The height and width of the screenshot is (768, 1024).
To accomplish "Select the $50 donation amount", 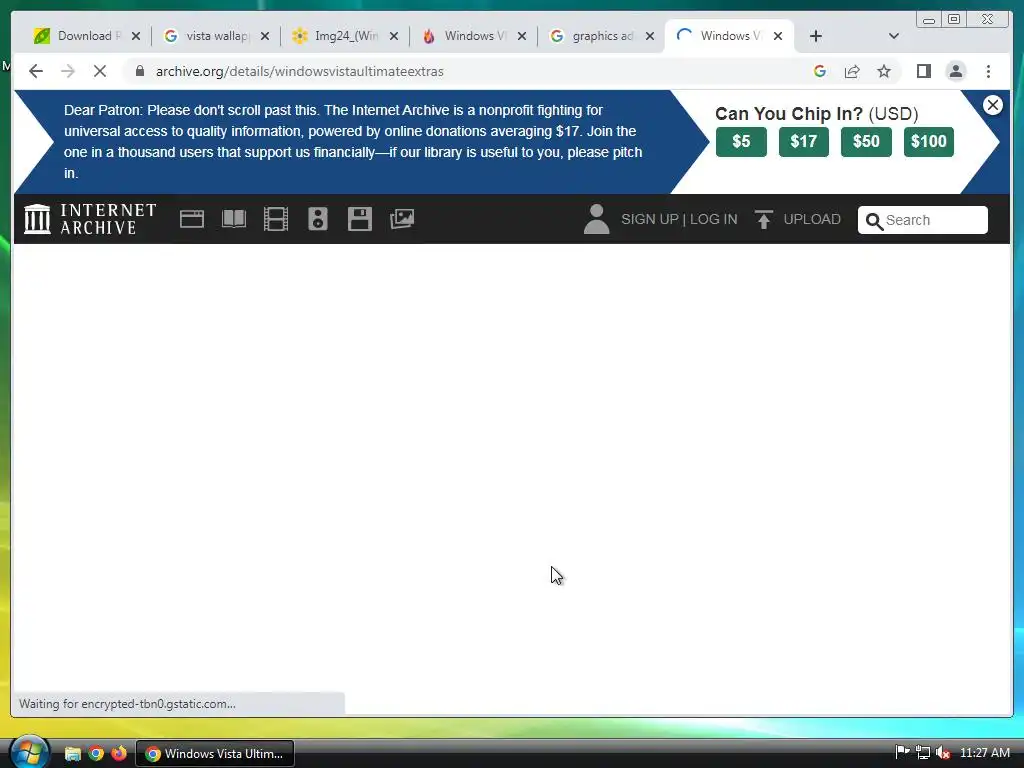I will pyautogui.click(x=866, y=142).
